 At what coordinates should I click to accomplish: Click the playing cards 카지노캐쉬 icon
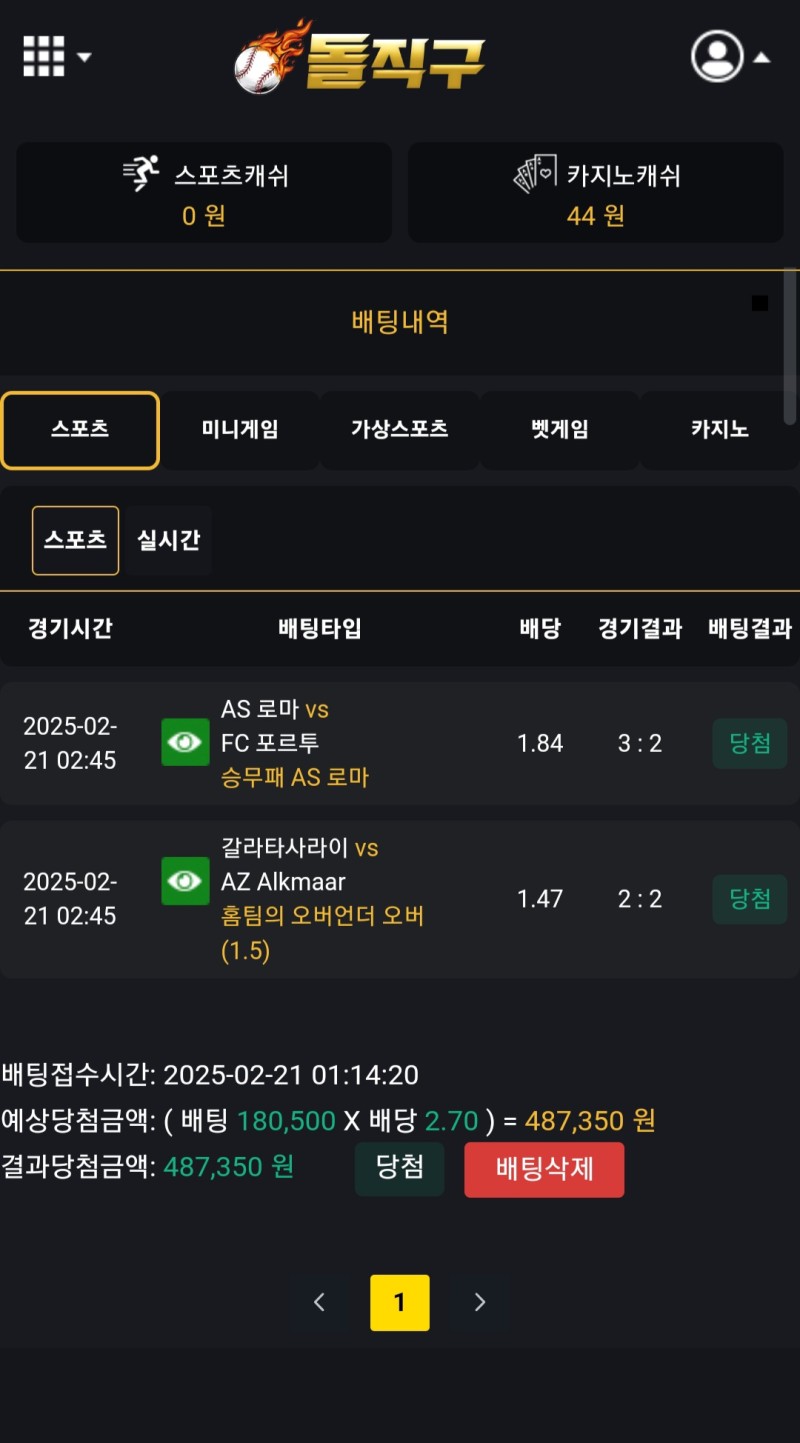[535, 175]
